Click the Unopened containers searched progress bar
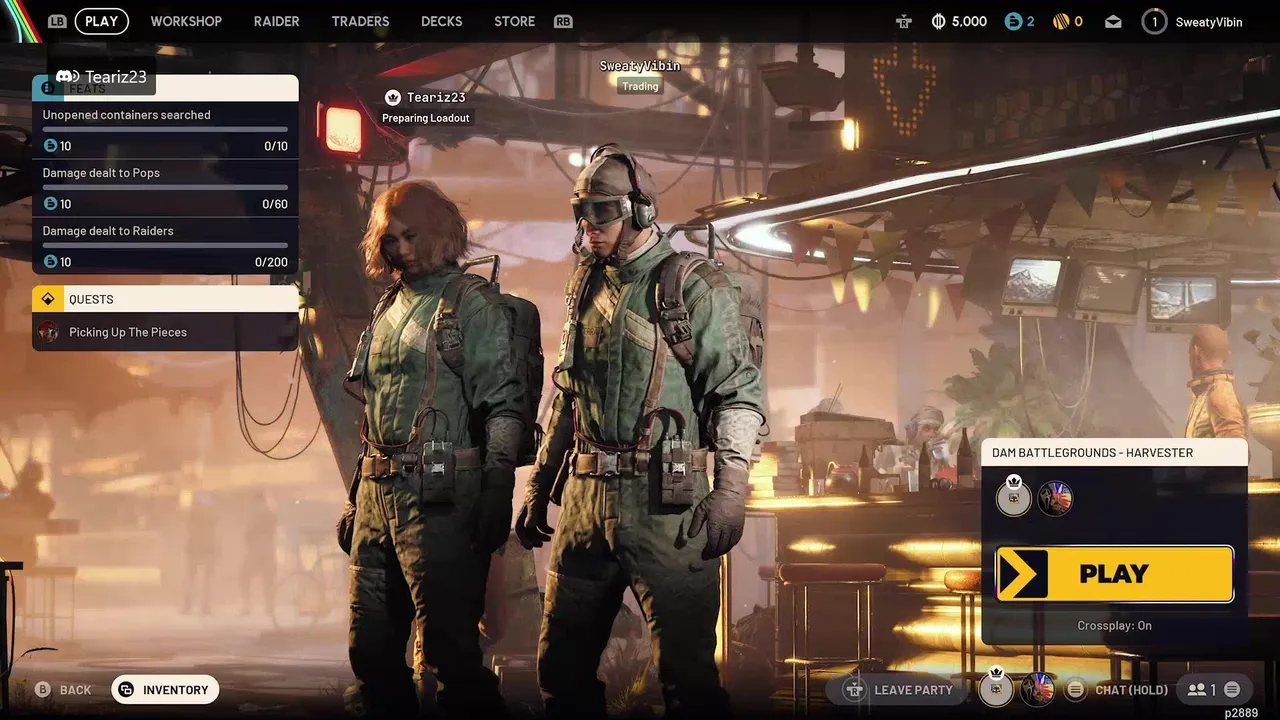Screen dimensions: 1280x720 [165, 129]
